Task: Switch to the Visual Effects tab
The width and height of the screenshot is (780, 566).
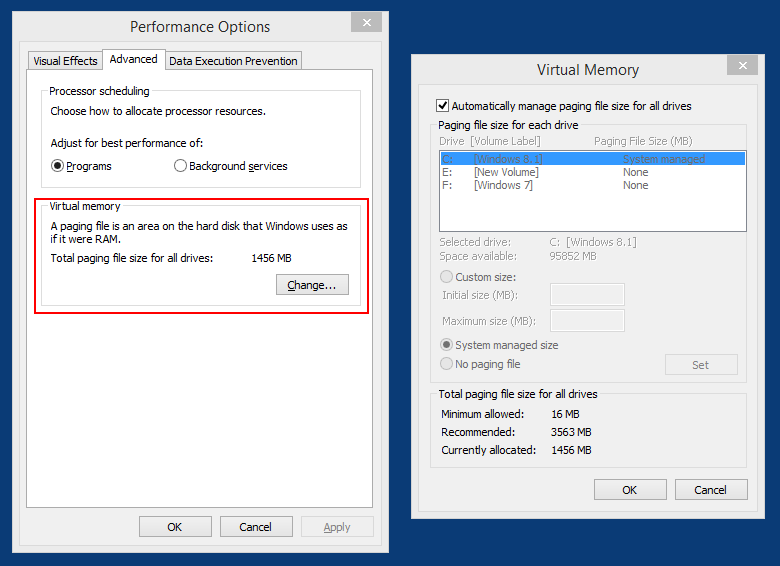Action: [66, 61]
